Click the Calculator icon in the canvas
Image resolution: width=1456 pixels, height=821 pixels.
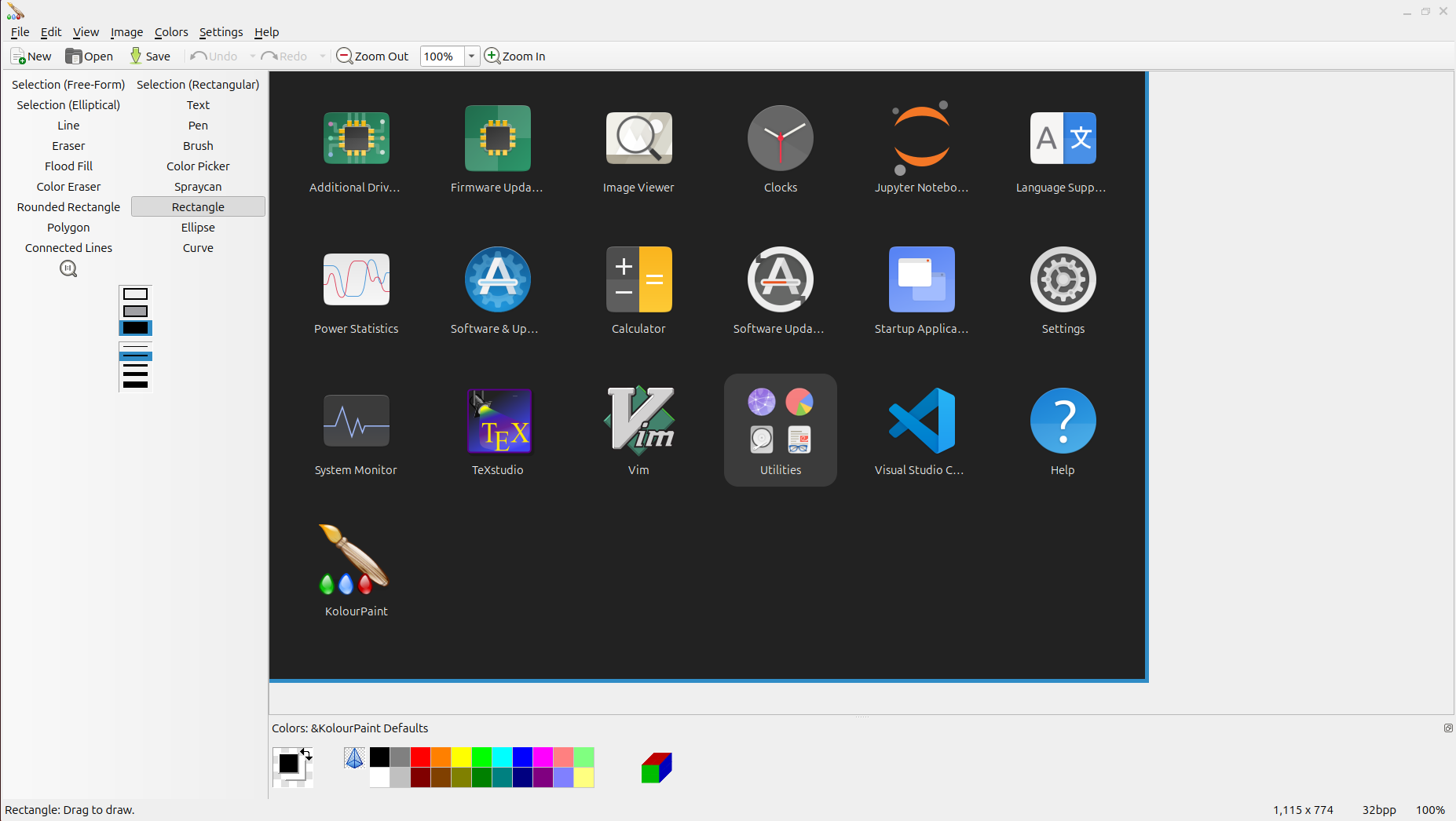639,279
